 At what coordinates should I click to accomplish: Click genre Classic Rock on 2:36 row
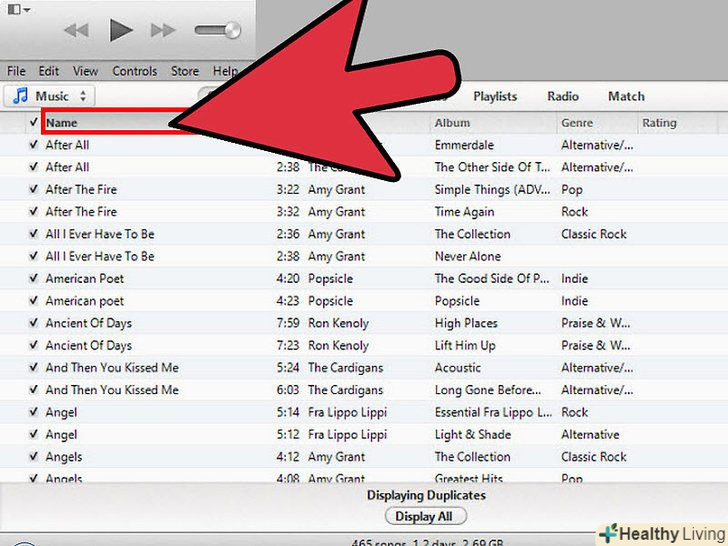coord(594,234)
